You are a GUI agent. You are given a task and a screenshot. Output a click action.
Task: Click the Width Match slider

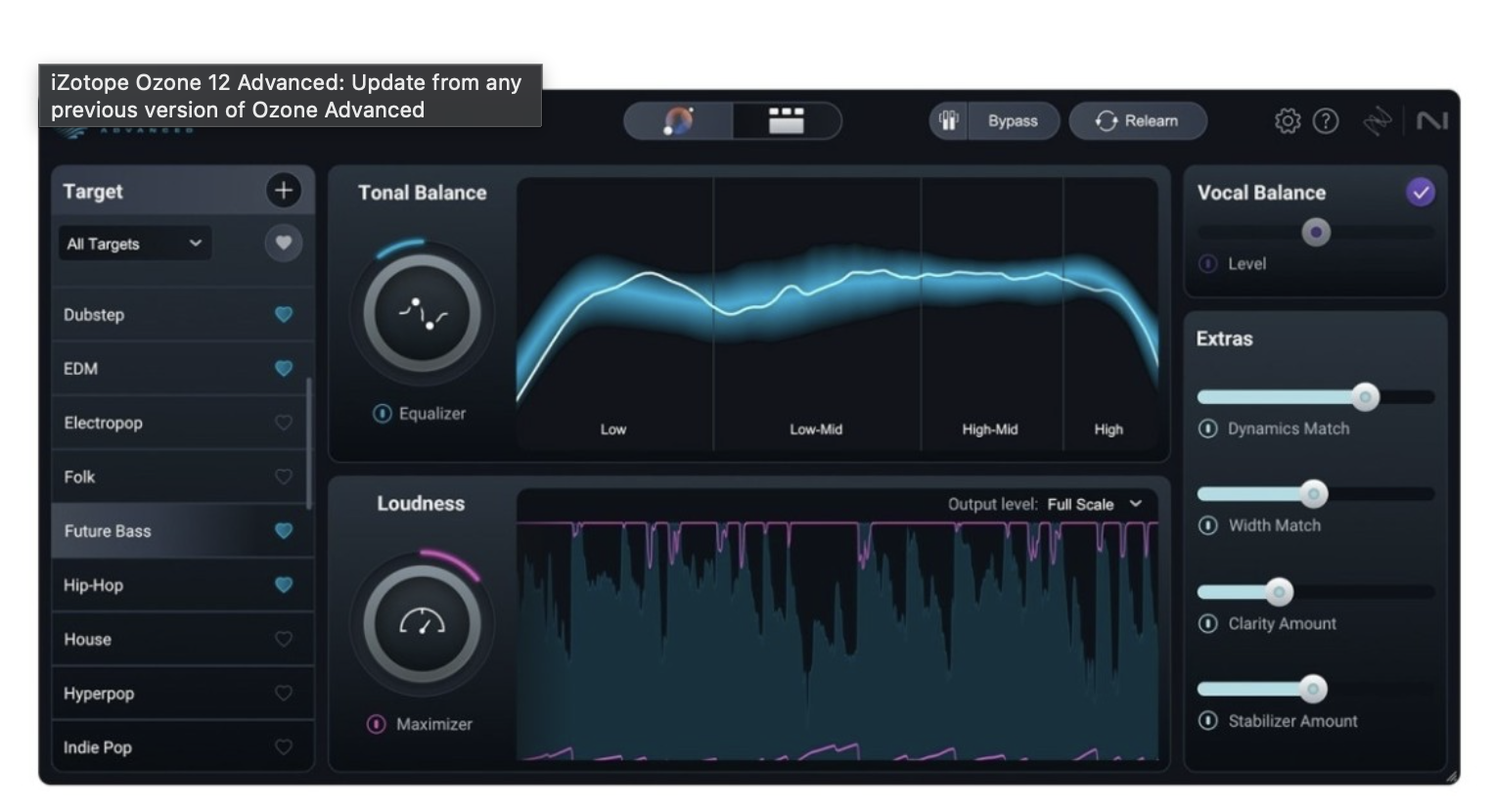1316,494
